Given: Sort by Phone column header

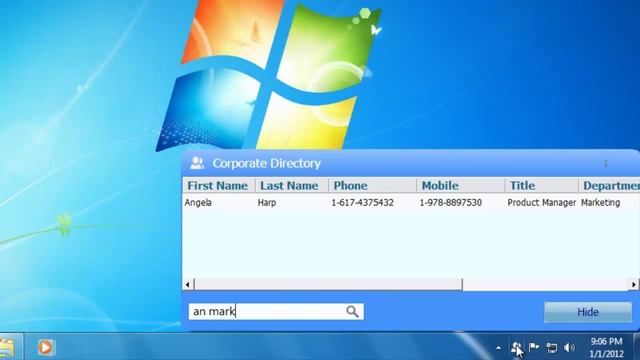Looking at the screenshot, I should (372, 186).
